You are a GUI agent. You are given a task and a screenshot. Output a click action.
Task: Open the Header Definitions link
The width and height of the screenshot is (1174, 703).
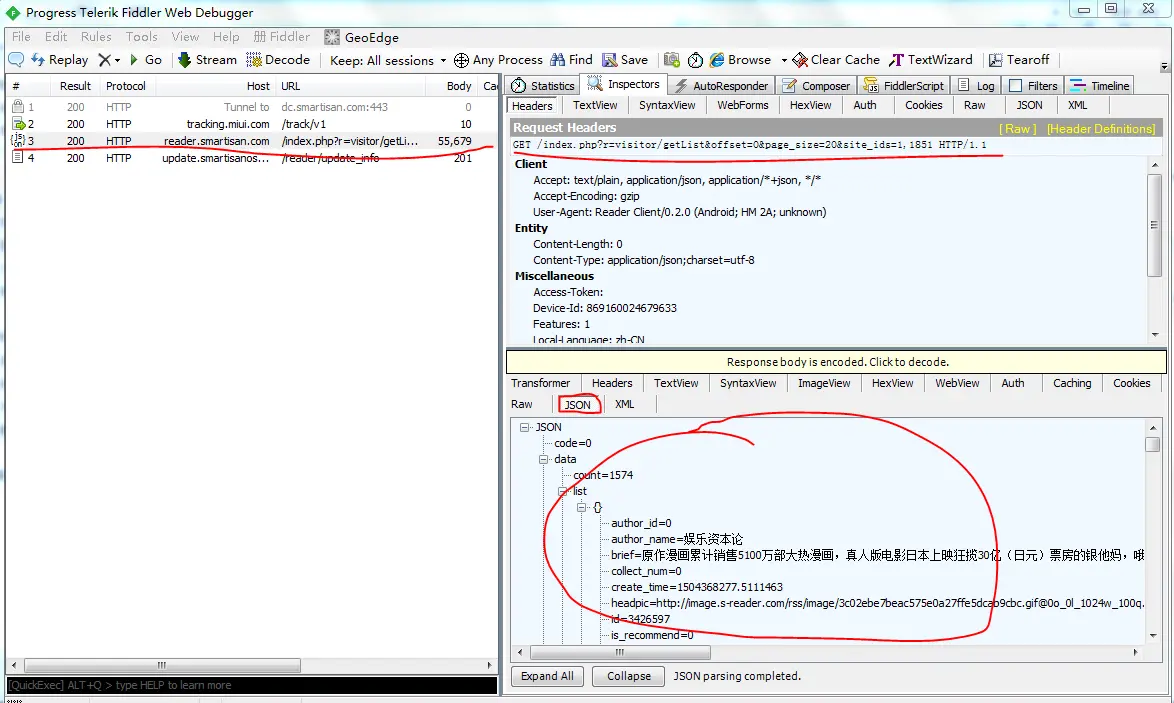click(1101, 129)
